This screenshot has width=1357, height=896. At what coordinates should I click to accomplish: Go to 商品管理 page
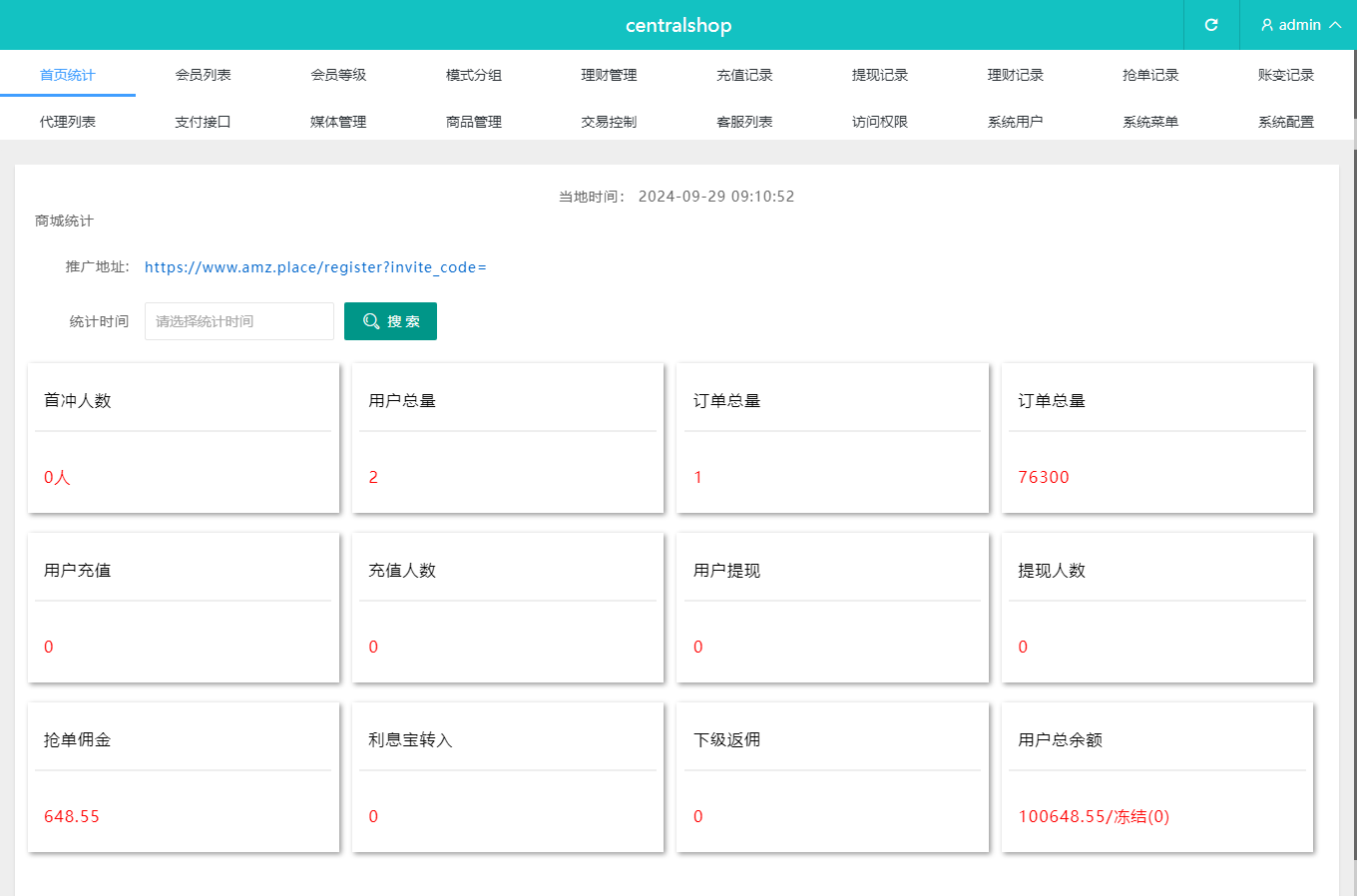coord(474,122)
